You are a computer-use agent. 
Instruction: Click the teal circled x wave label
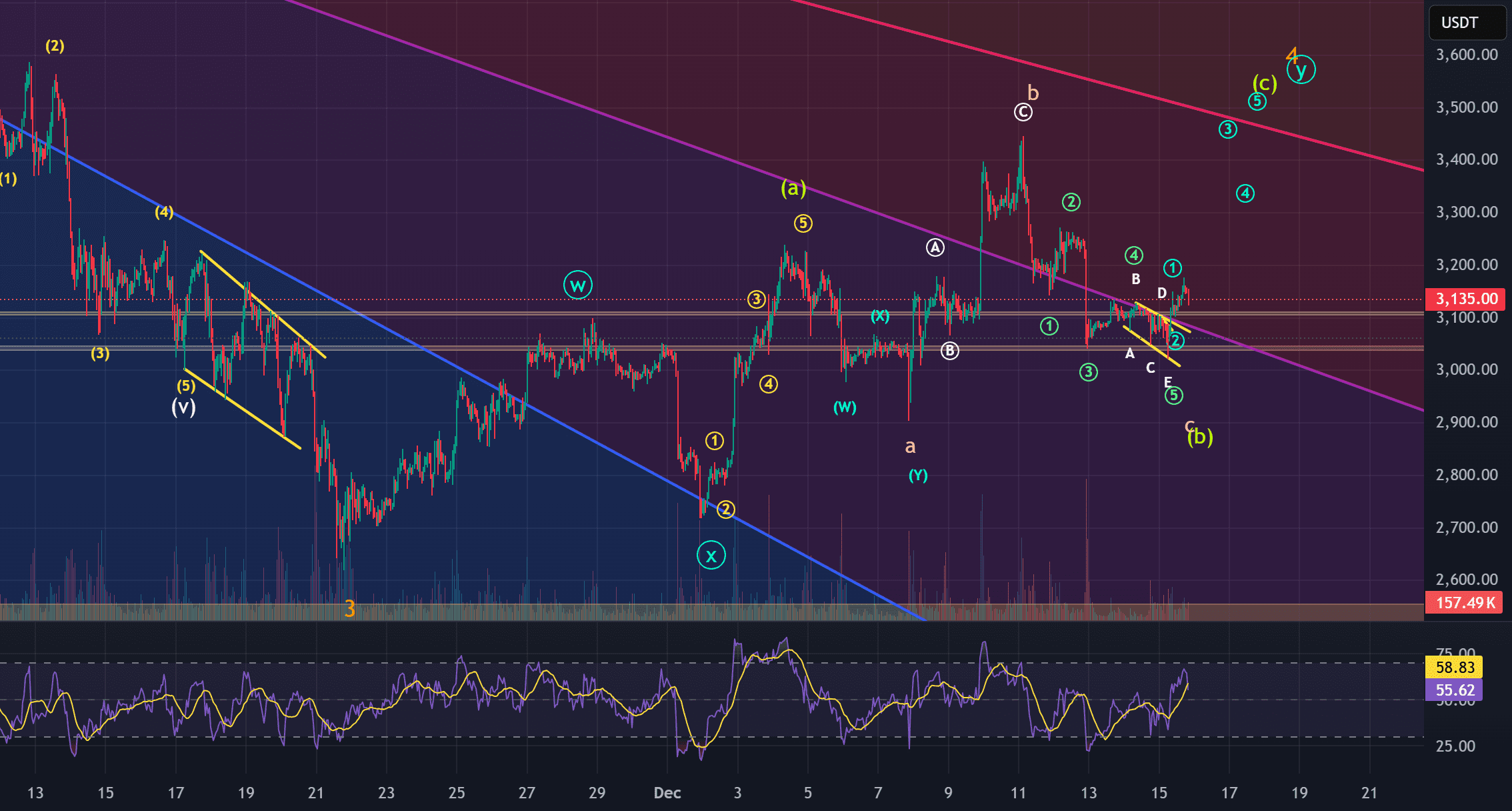[711, 556]
